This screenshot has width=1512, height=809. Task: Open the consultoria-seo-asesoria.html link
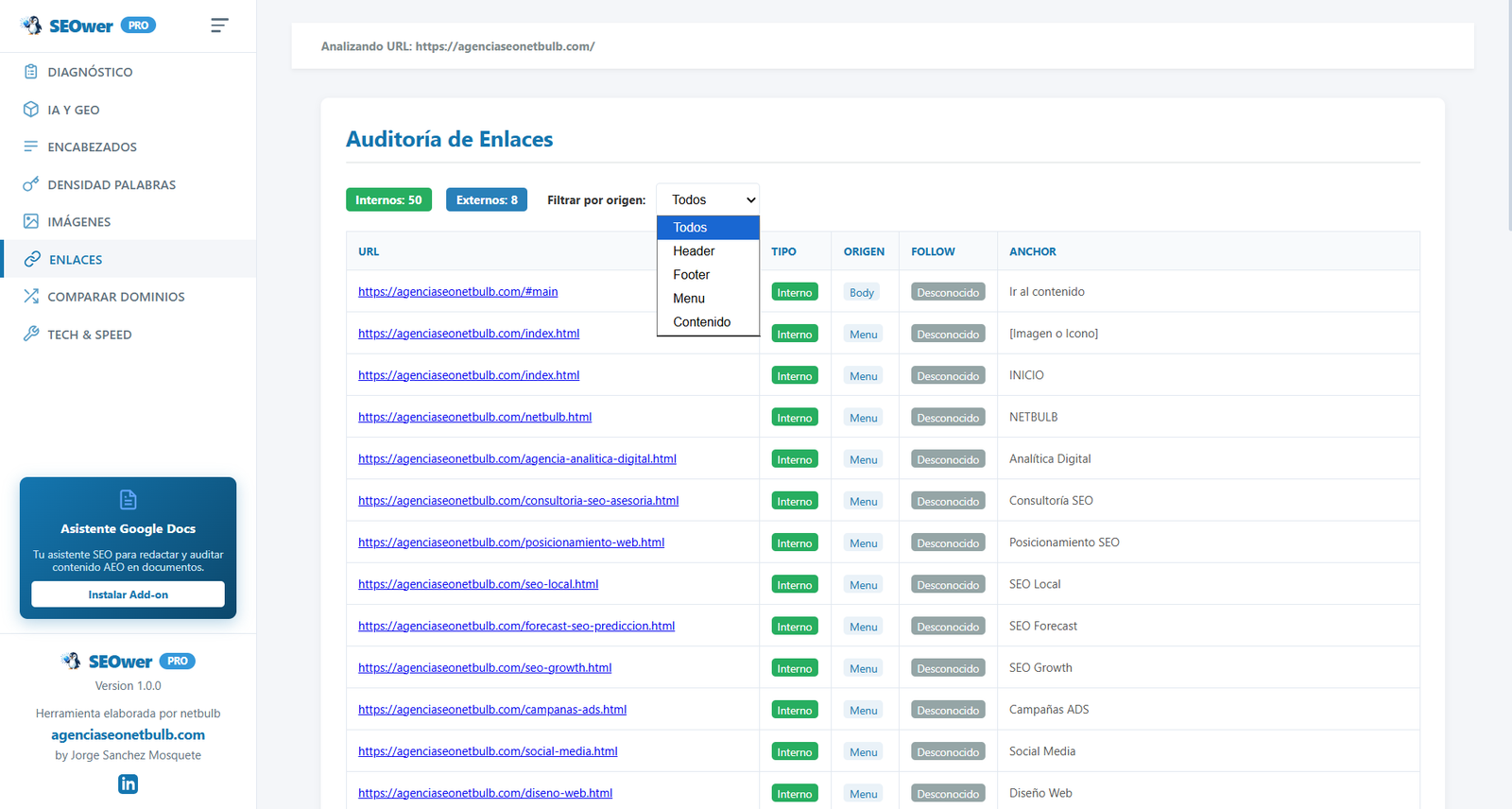point(518,500)
